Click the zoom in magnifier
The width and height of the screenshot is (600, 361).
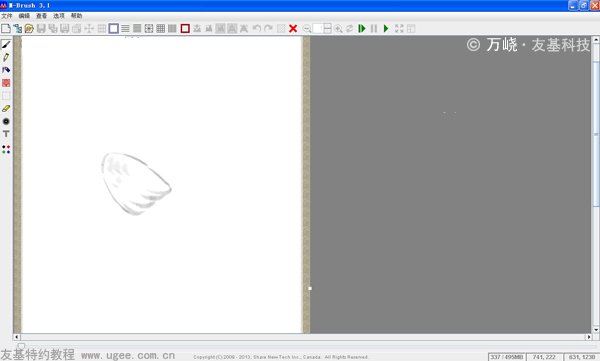click(x=338, y=29)
